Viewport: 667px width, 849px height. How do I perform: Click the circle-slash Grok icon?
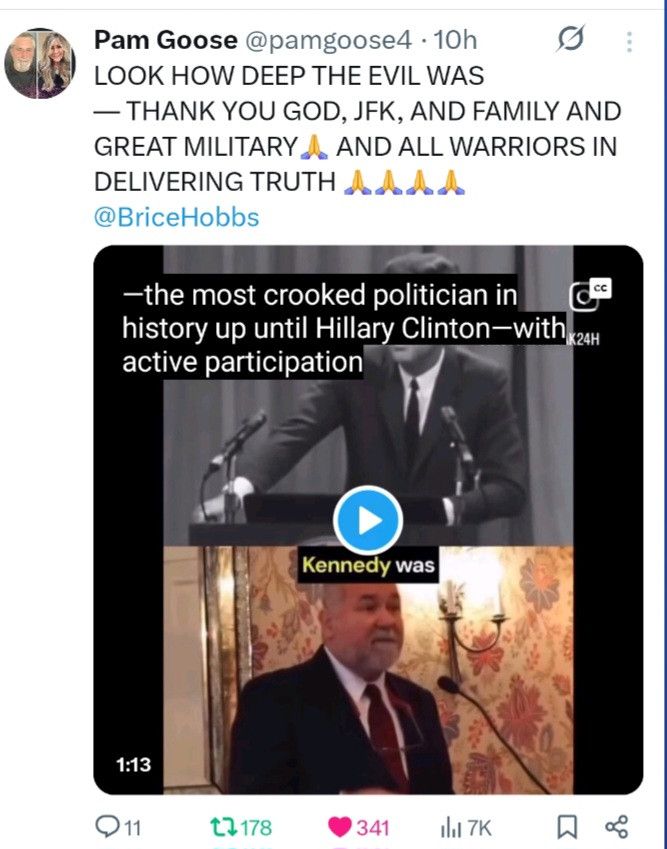[x=570, y=41]
